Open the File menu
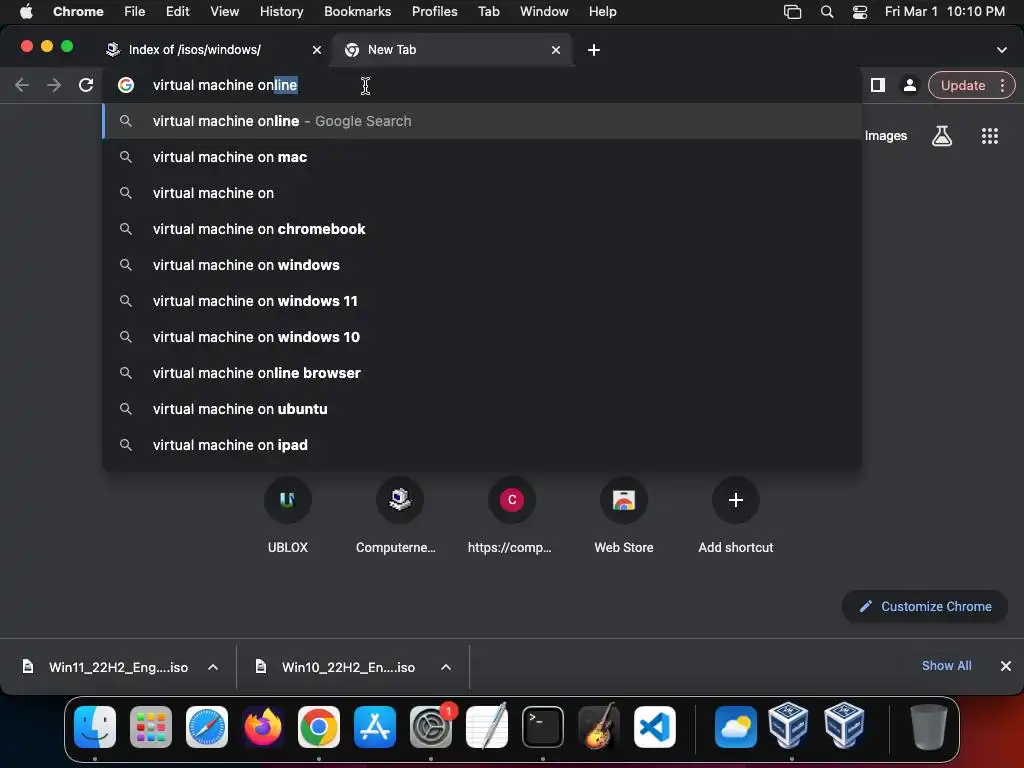Image resolution: width=1024 pixels, height=768 pixels. (x=135, y=11)
